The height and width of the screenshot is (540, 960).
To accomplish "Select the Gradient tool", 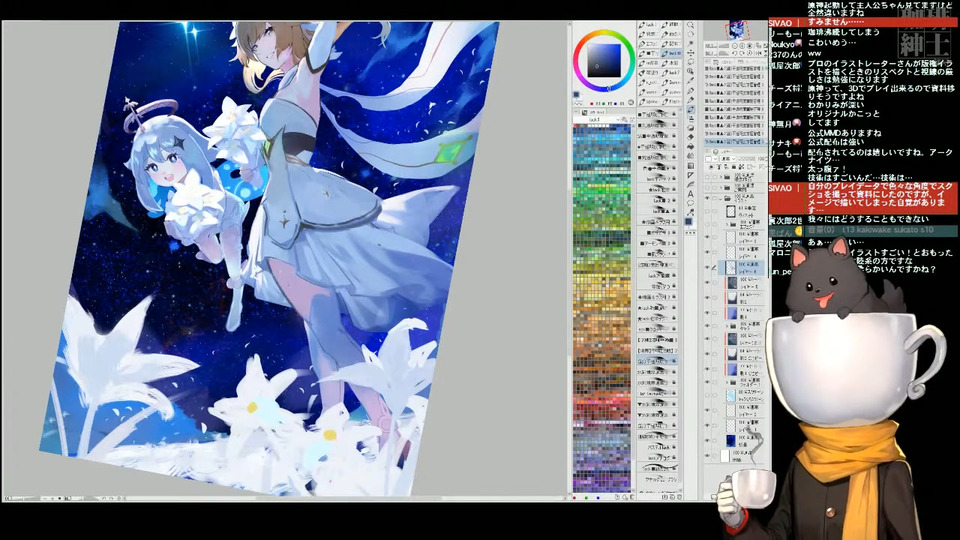I will point(691,165).
